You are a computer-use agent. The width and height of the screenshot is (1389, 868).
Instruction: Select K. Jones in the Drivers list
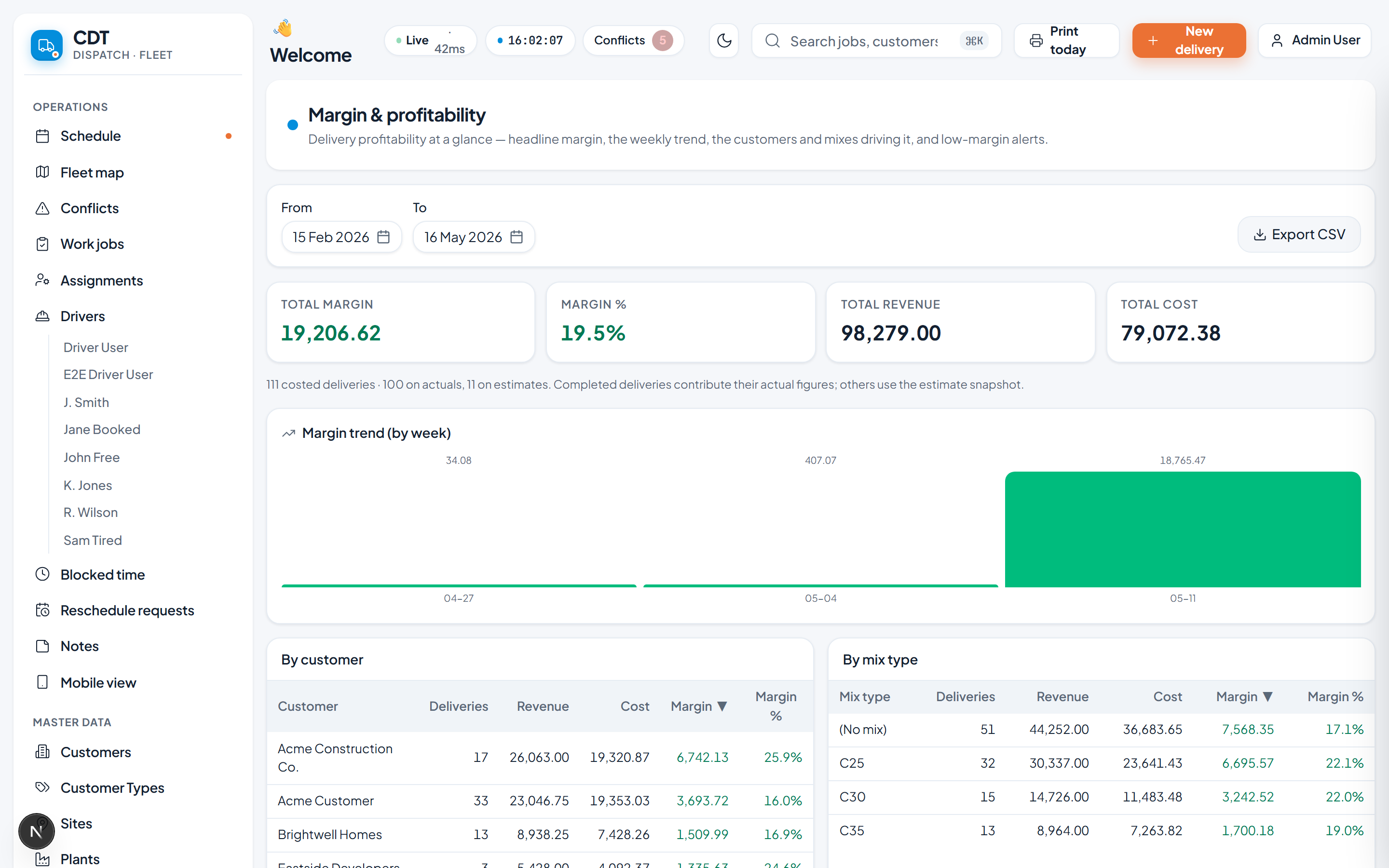pos(88,485)
